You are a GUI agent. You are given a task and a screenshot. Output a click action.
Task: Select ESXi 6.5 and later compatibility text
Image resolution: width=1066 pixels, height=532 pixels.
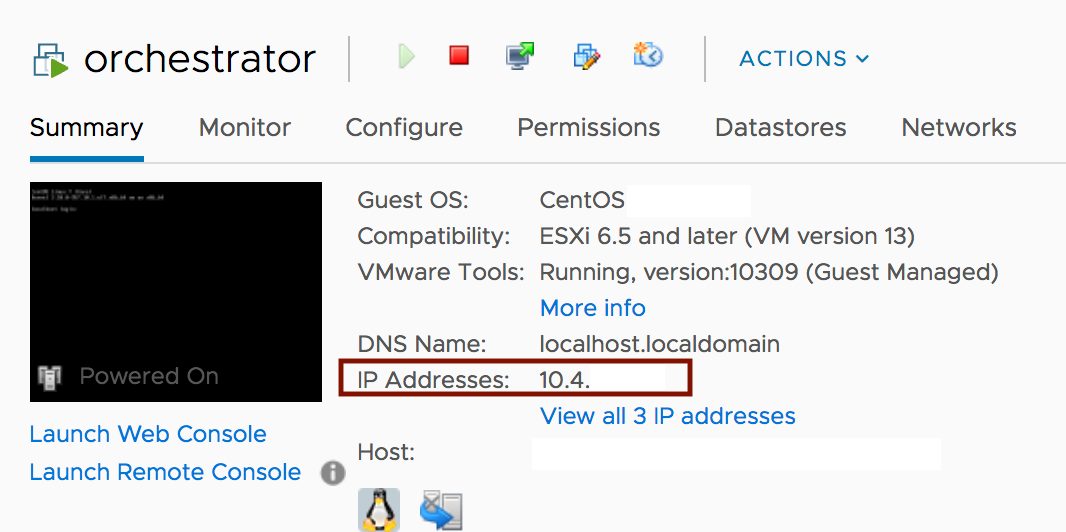click(x=727, y=236)
